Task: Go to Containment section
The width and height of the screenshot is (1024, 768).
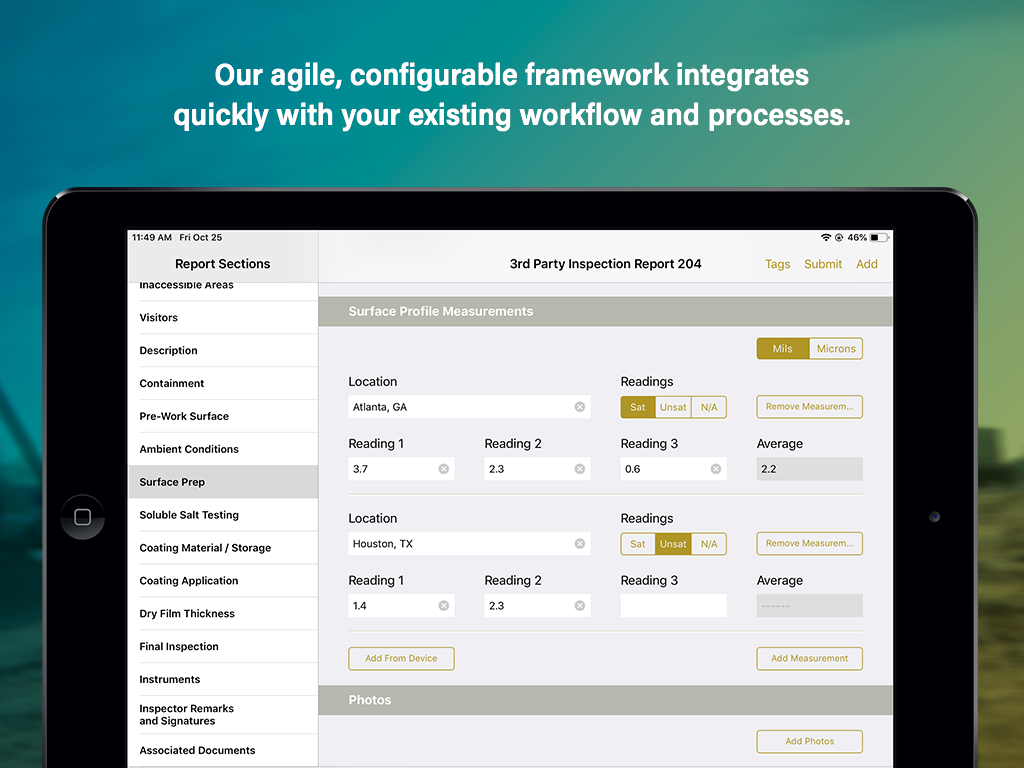Action: (223, 383)
